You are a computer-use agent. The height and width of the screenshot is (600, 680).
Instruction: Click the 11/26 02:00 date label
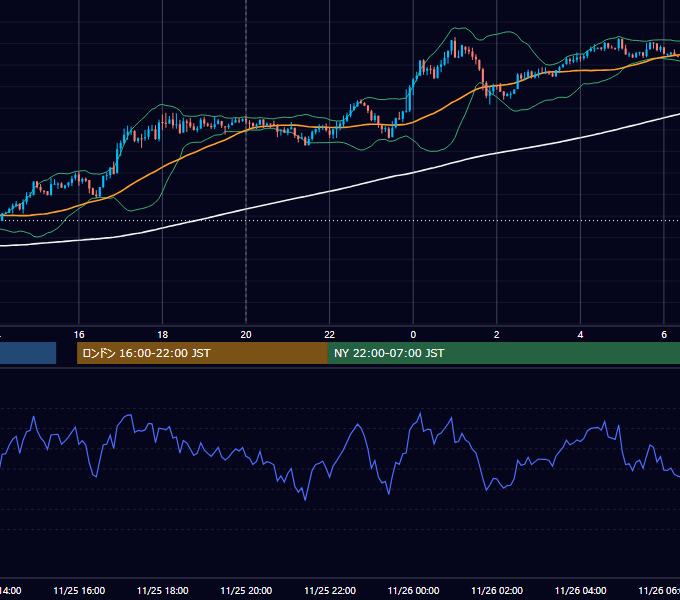click(x=497, y=590)
